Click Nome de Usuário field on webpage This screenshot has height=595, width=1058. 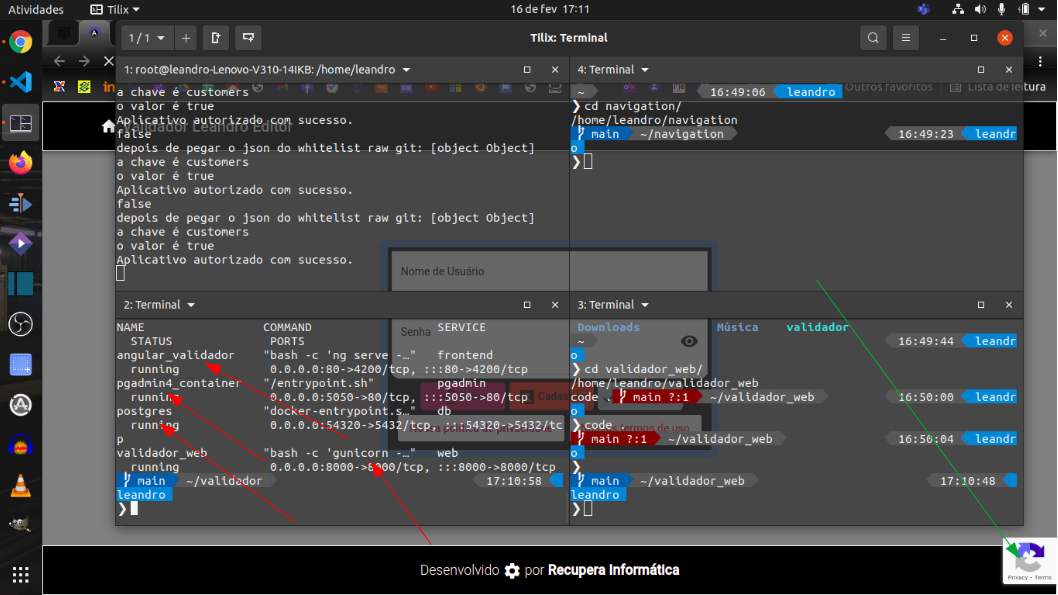pyautogui.click(x=549, y=271)
